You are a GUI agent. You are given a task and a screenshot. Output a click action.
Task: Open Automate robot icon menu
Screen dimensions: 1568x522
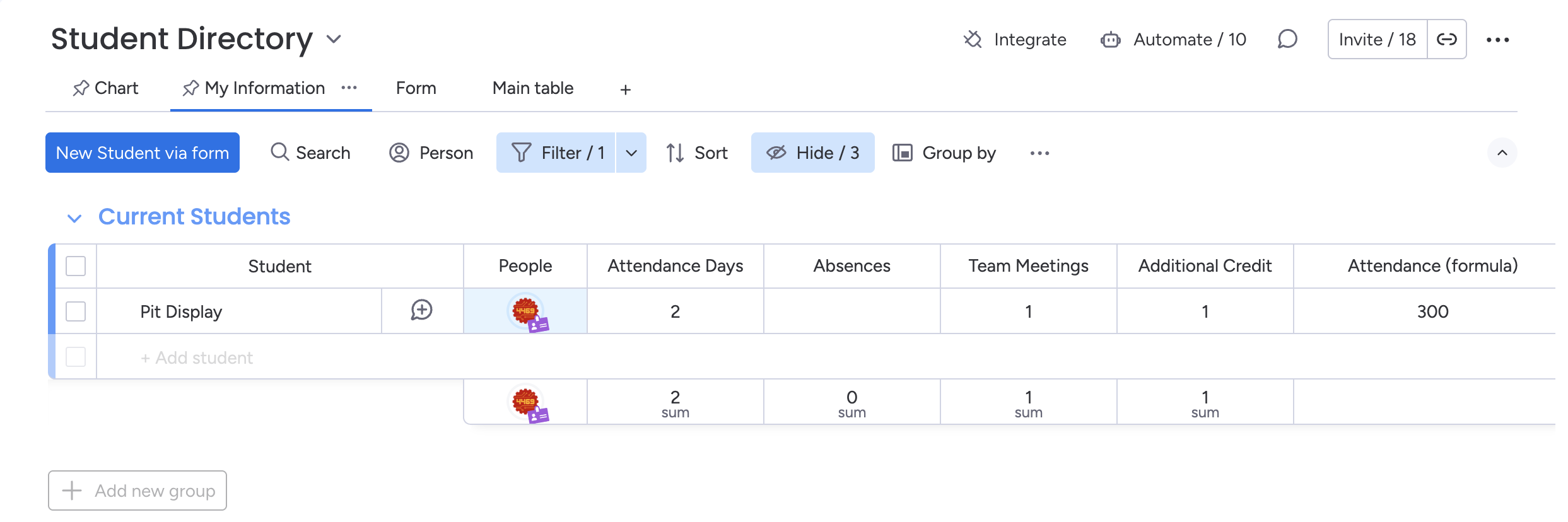[1110, 40]
